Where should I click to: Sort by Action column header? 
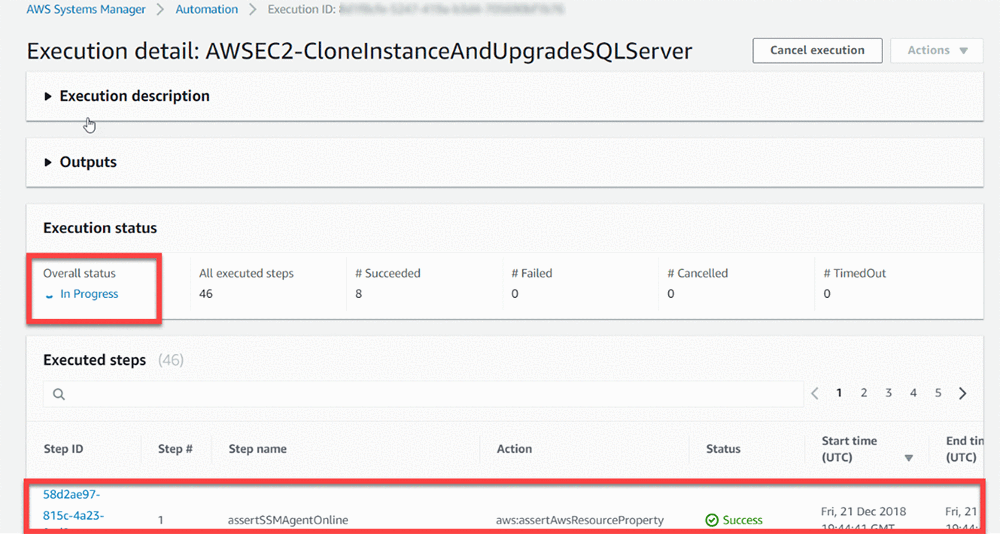pyautogui.click(x=514, y=449)
